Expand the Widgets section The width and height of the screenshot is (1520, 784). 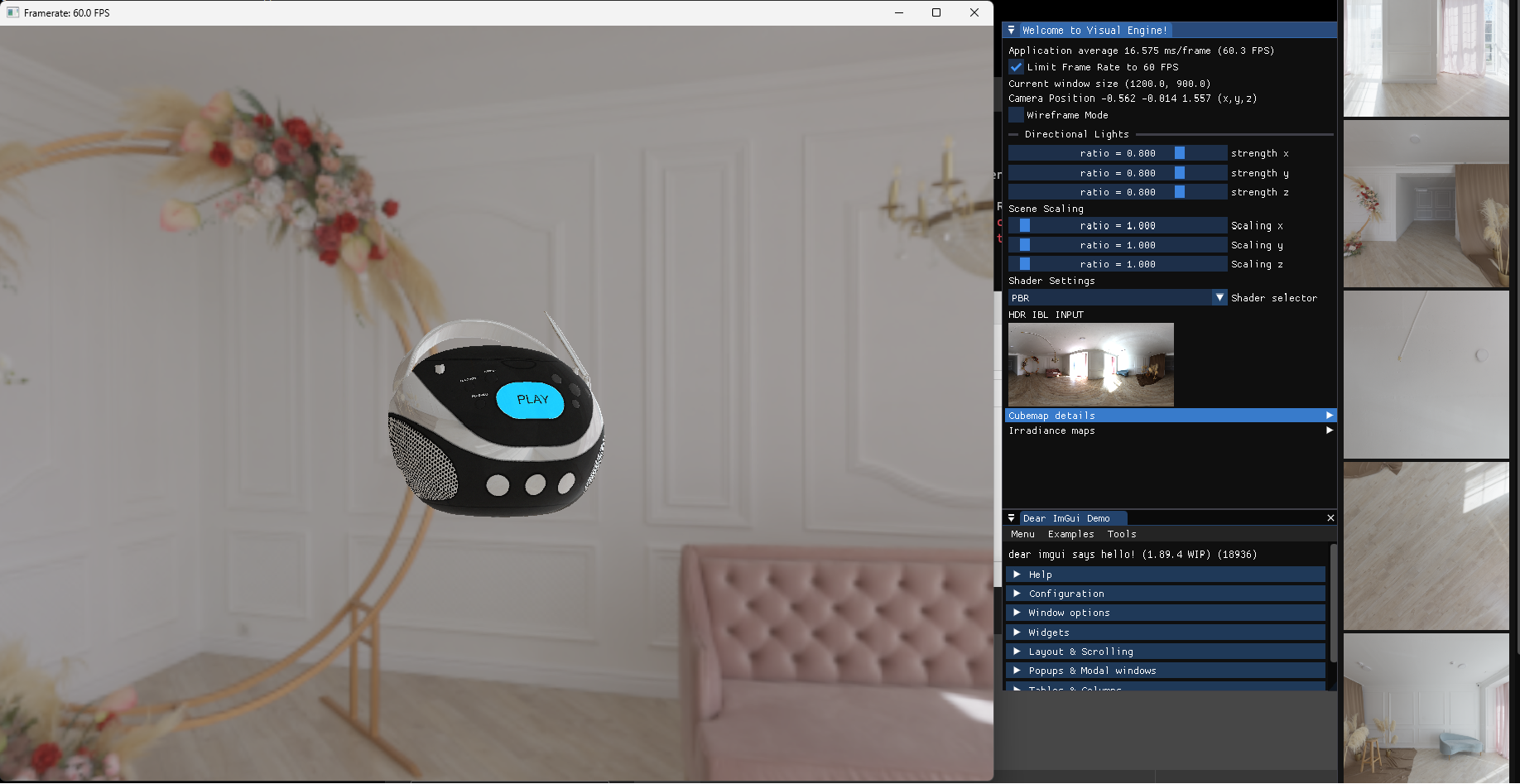[1166, 632]
